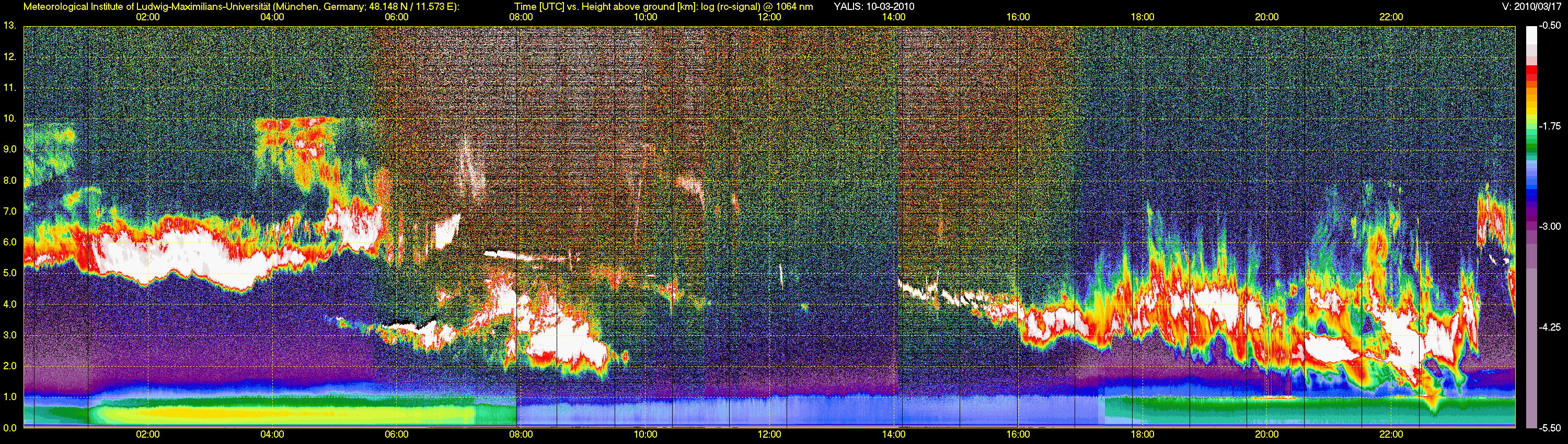Click the '10.' height axis label
This screenshot has height=444, width=1568.
10,118
